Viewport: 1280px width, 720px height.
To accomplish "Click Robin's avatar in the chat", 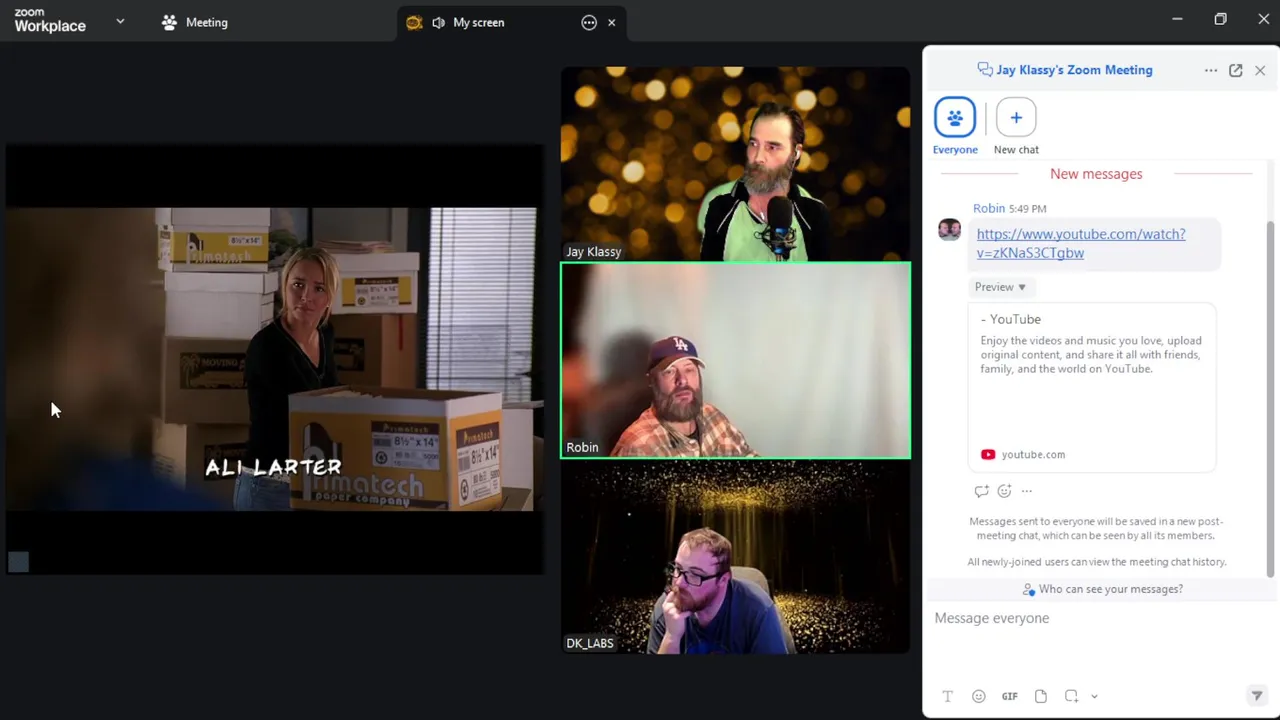I will click(x=949, y=230).
